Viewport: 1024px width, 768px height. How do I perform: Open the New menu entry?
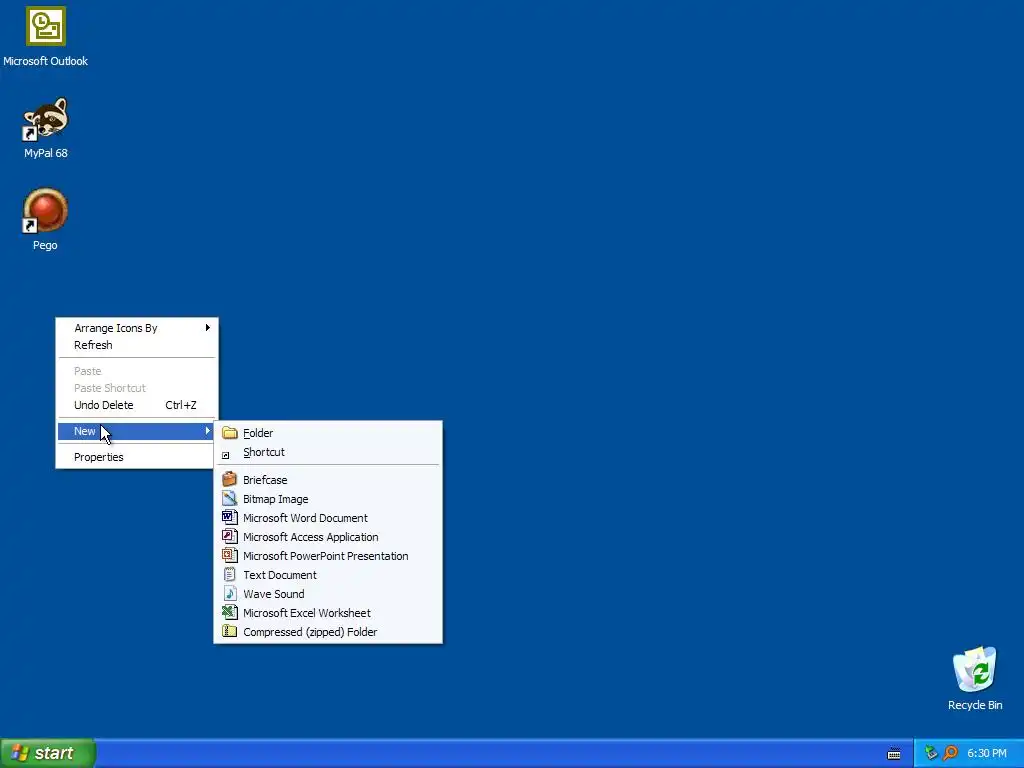click(136, 431)
